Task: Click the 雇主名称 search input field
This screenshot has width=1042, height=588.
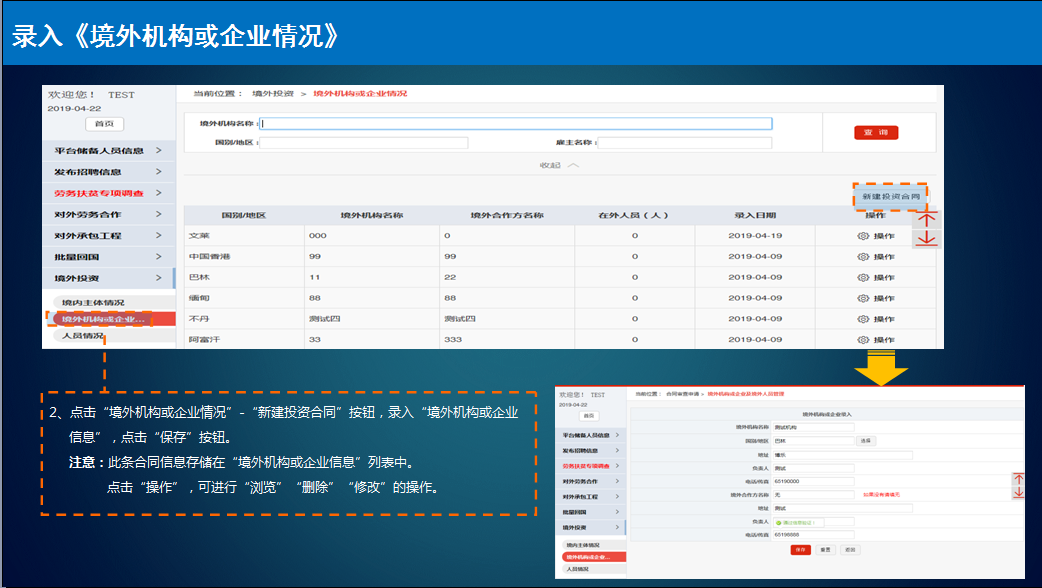Action: [x=684, y=143]
